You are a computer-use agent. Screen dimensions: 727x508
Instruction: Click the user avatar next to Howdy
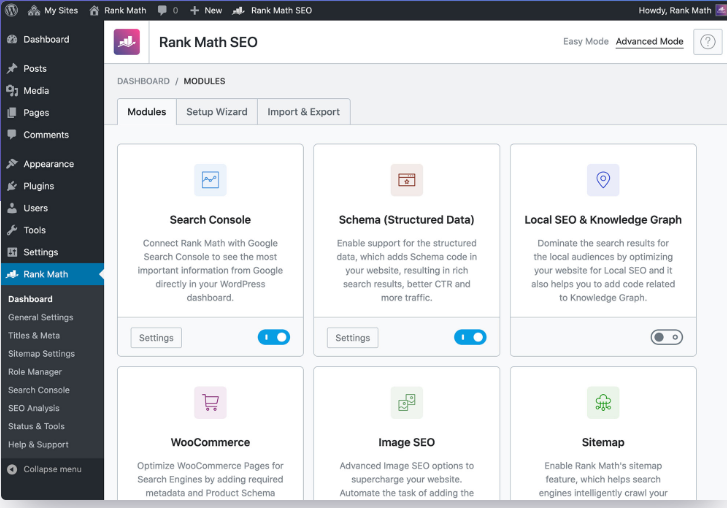(721, 10)
